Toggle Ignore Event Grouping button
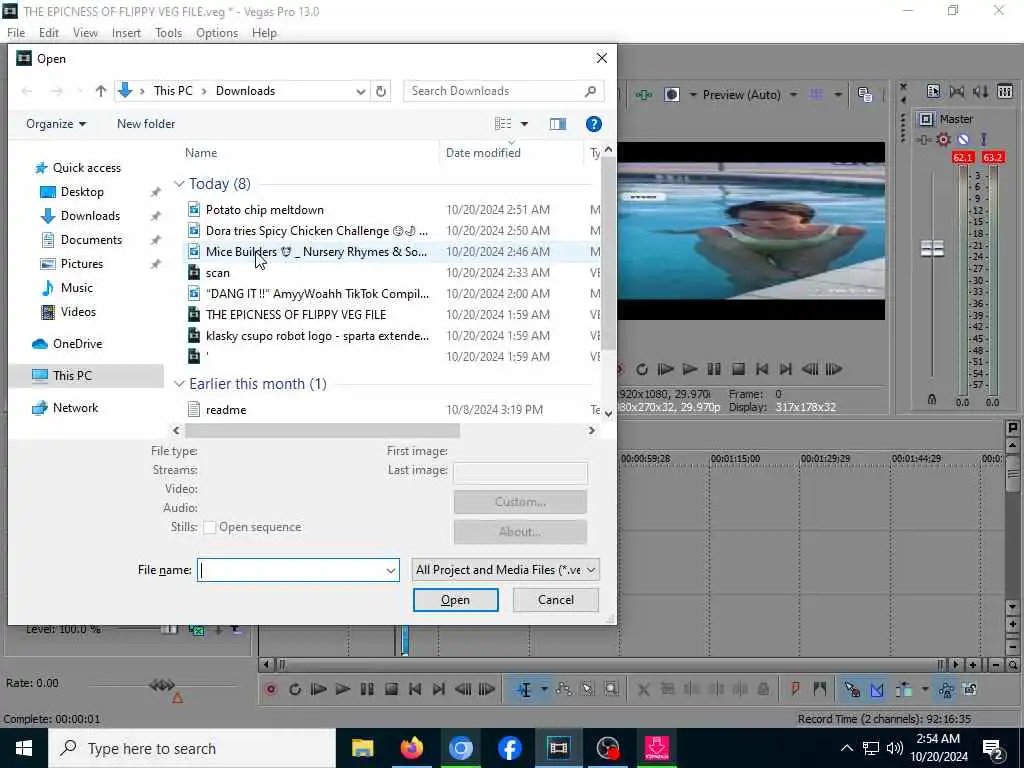The image size is (1024, 768). pos(970,690)
